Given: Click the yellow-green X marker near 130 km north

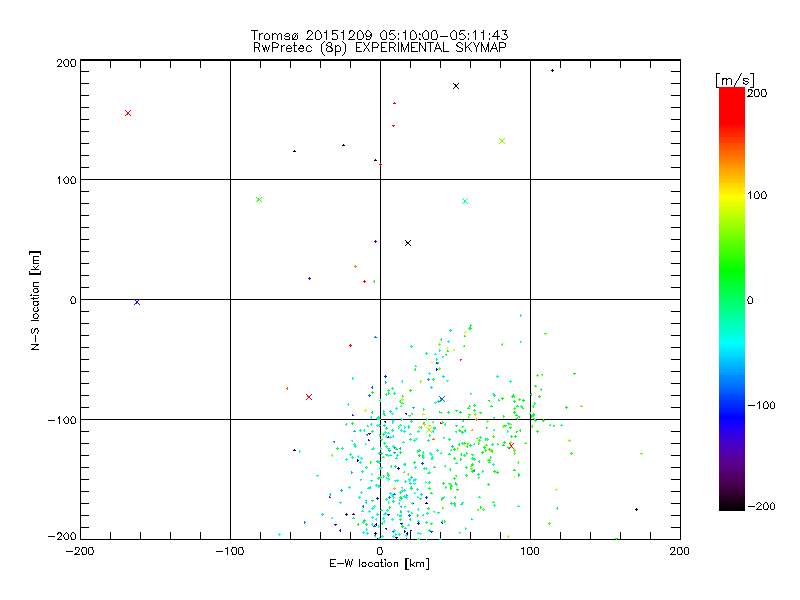Looking at the screenshot, I should coord(502,141).
